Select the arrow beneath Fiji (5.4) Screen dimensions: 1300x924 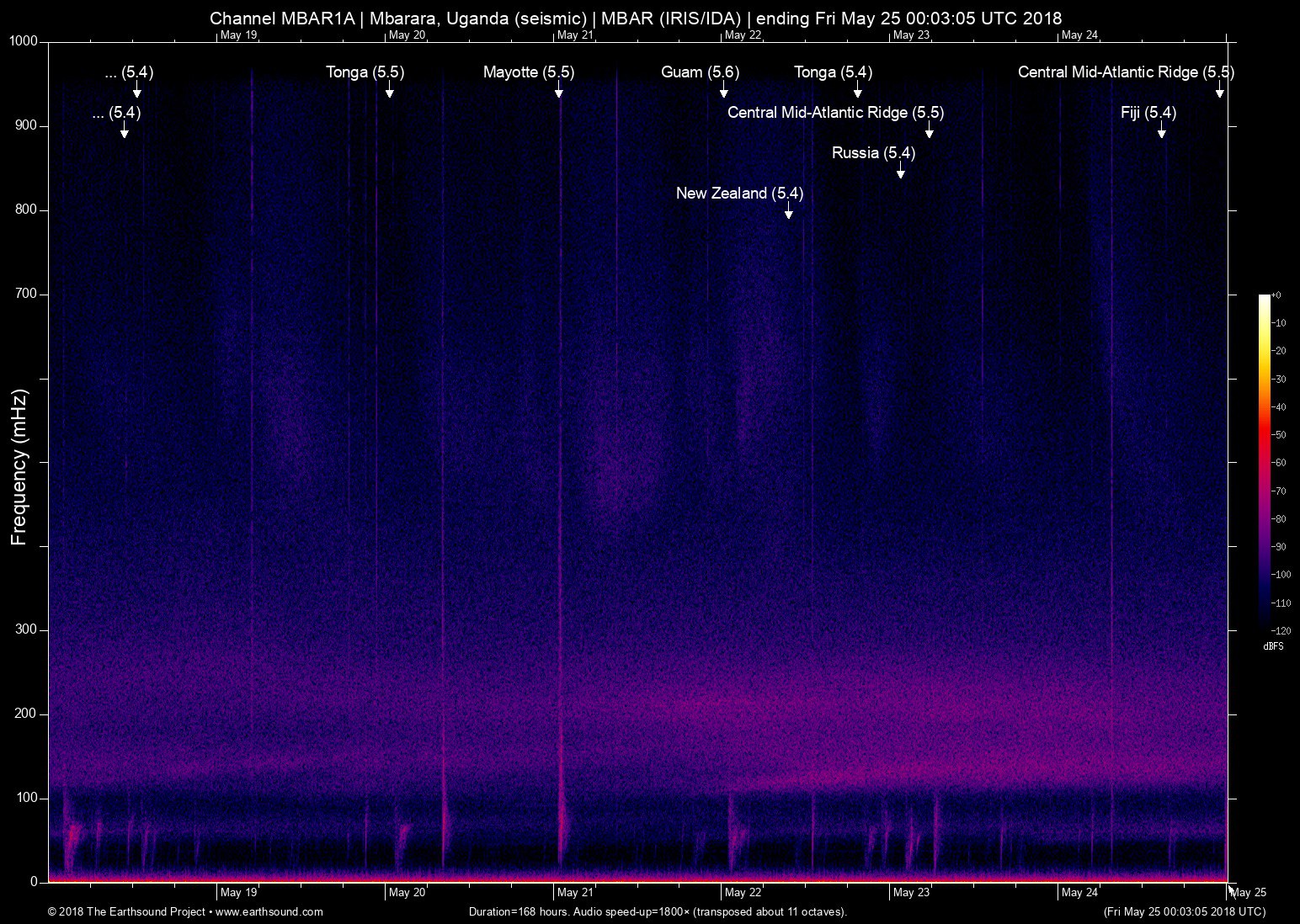pos(1161,131)
